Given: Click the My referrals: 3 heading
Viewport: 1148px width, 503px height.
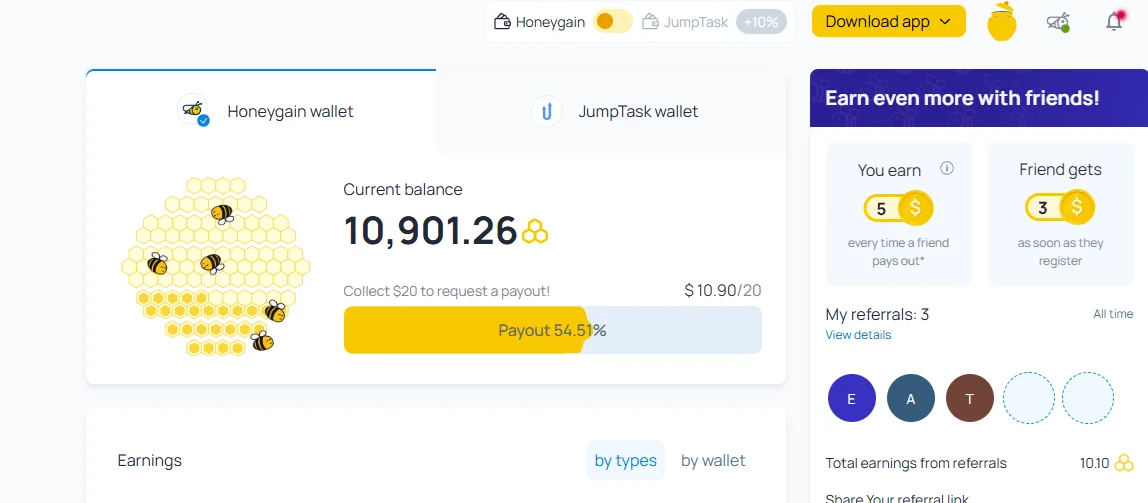Looking at the screenshot, I should pos(877,315).
